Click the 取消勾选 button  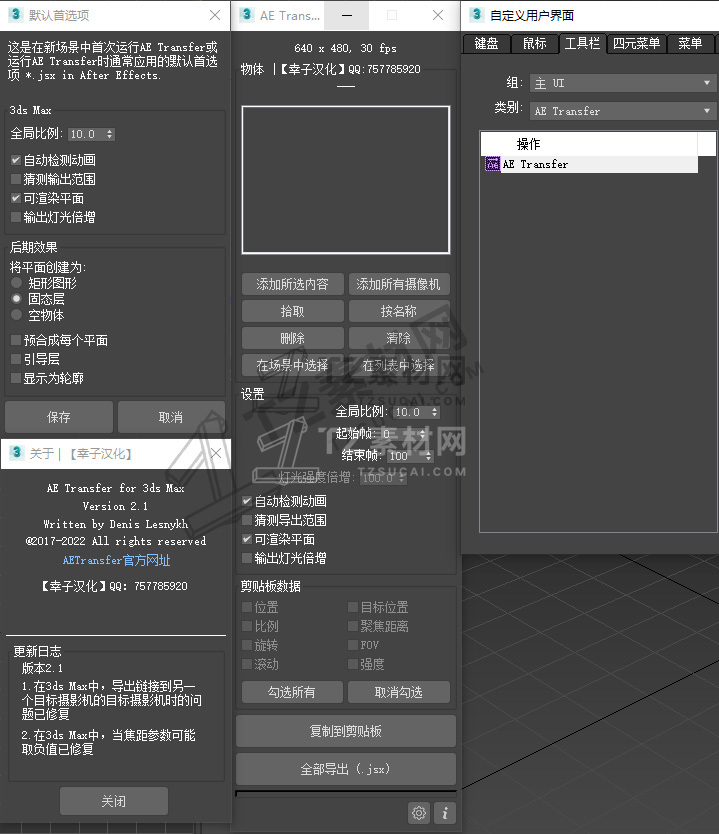point(399,692)
